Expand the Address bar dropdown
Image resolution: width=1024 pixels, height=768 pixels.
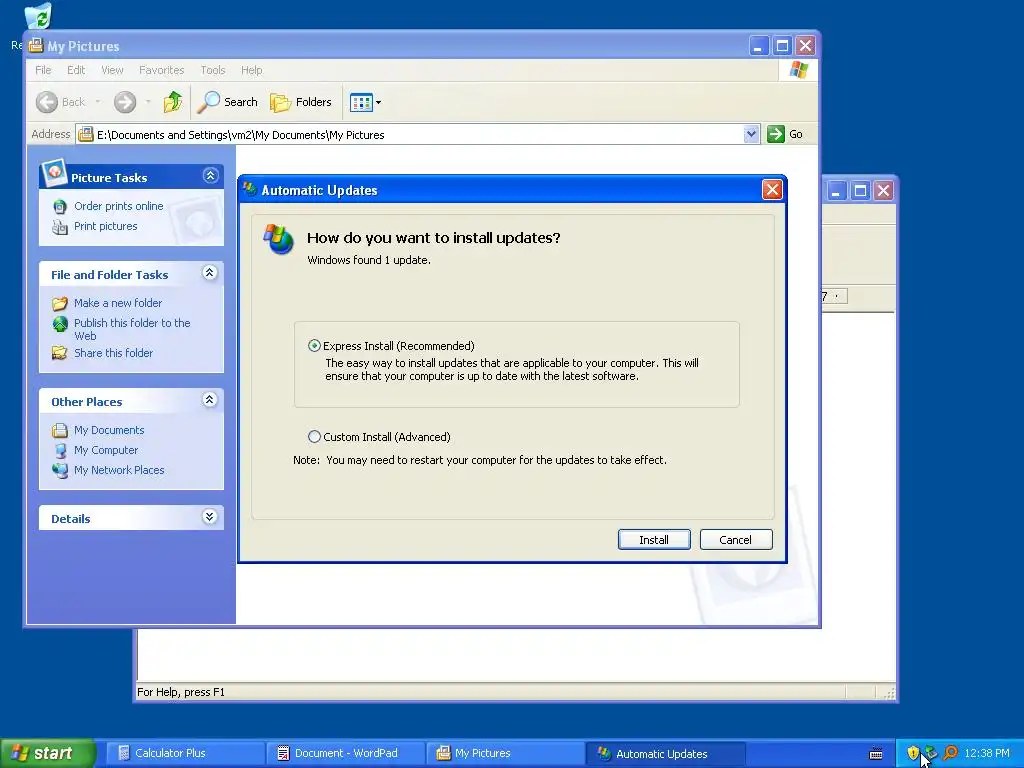(x=751, y=134)
